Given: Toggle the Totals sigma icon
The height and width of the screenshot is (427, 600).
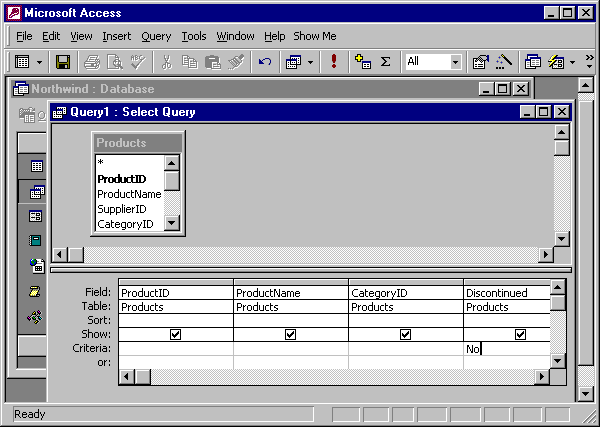Looking at the screenshot, I should pyautogui.click(x=385, y=62).
